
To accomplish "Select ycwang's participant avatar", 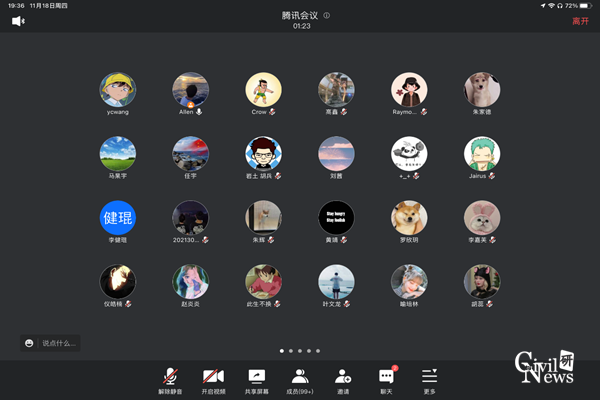I will point(118,90).
